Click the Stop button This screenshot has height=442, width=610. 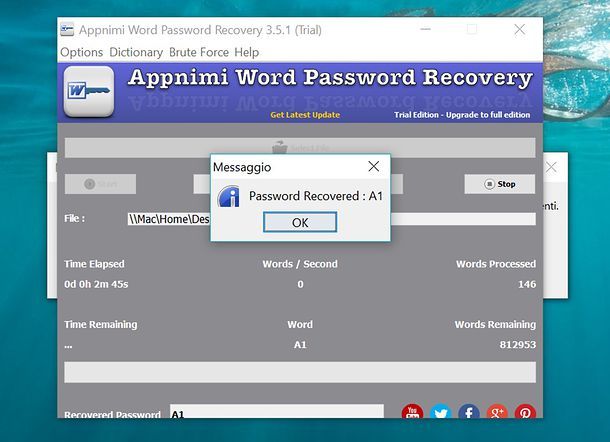click(500, 184)
